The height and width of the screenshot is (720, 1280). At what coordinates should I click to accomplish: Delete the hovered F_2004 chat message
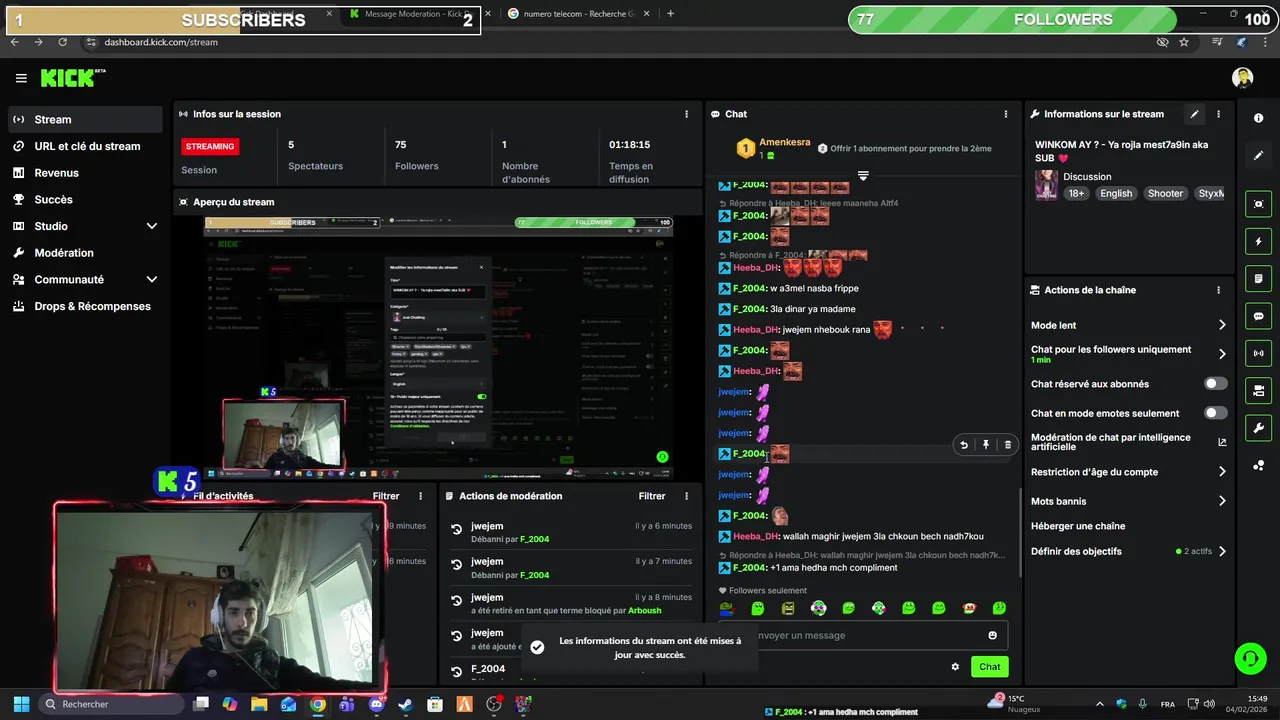[1007, 445]
